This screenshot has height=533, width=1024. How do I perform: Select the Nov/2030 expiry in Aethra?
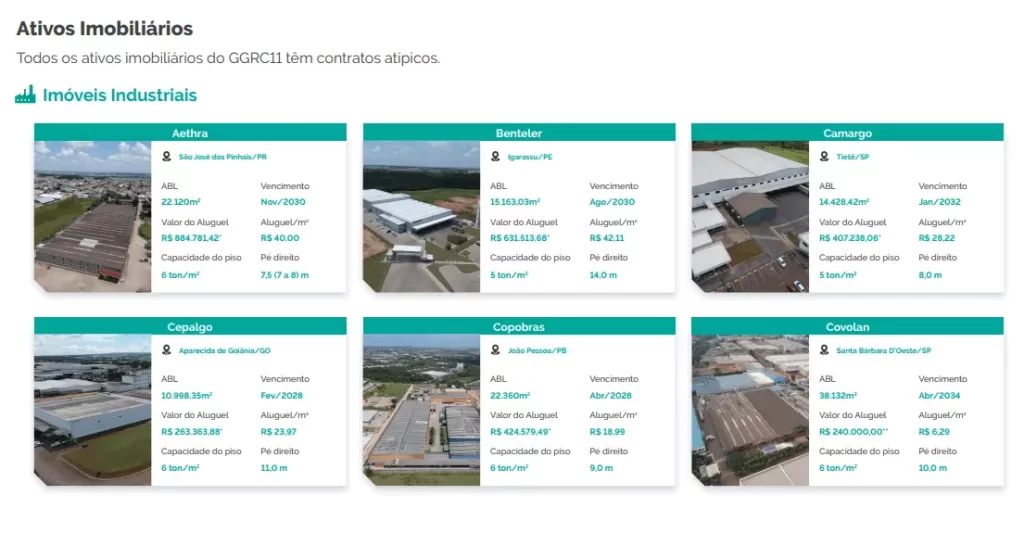pyautogui.click(x=283, y=202)
